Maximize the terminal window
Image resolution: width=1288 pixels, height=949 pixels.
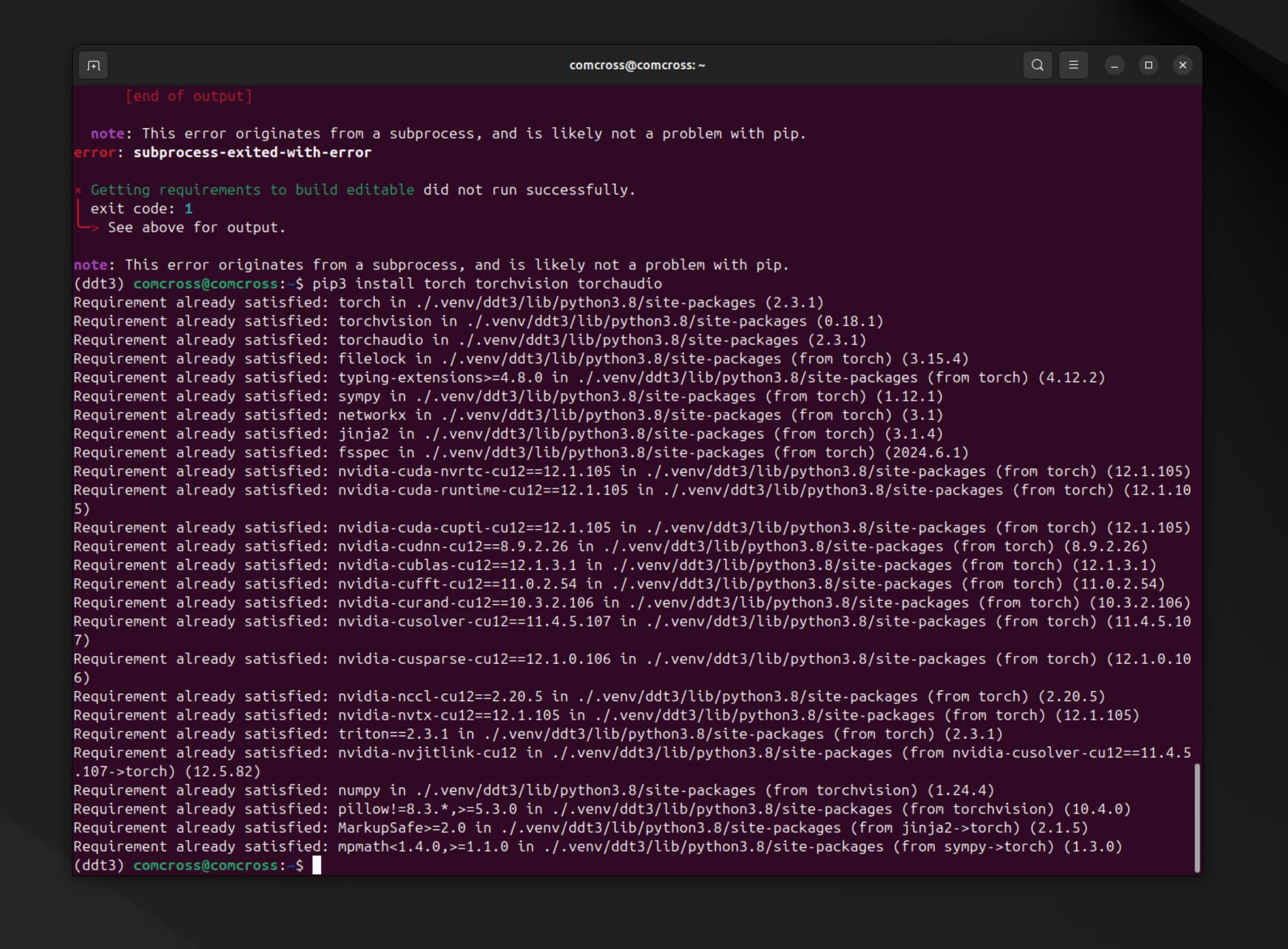(1148, 65)
